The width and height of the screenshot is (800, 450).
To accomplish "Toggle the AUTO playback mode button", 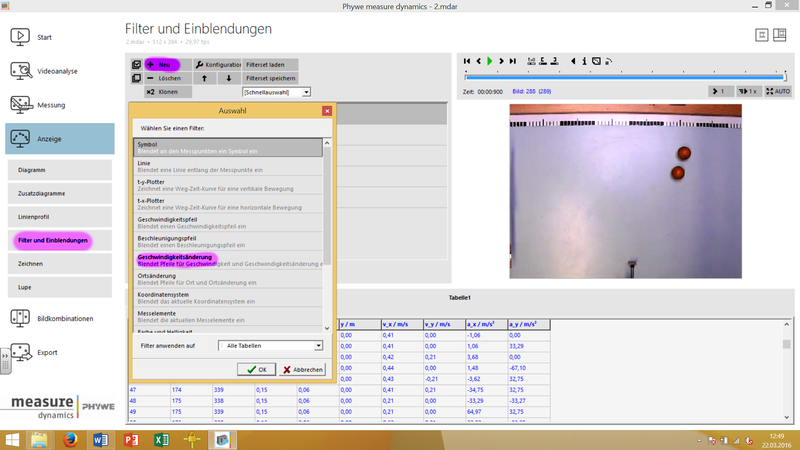I will pos(774,91).
